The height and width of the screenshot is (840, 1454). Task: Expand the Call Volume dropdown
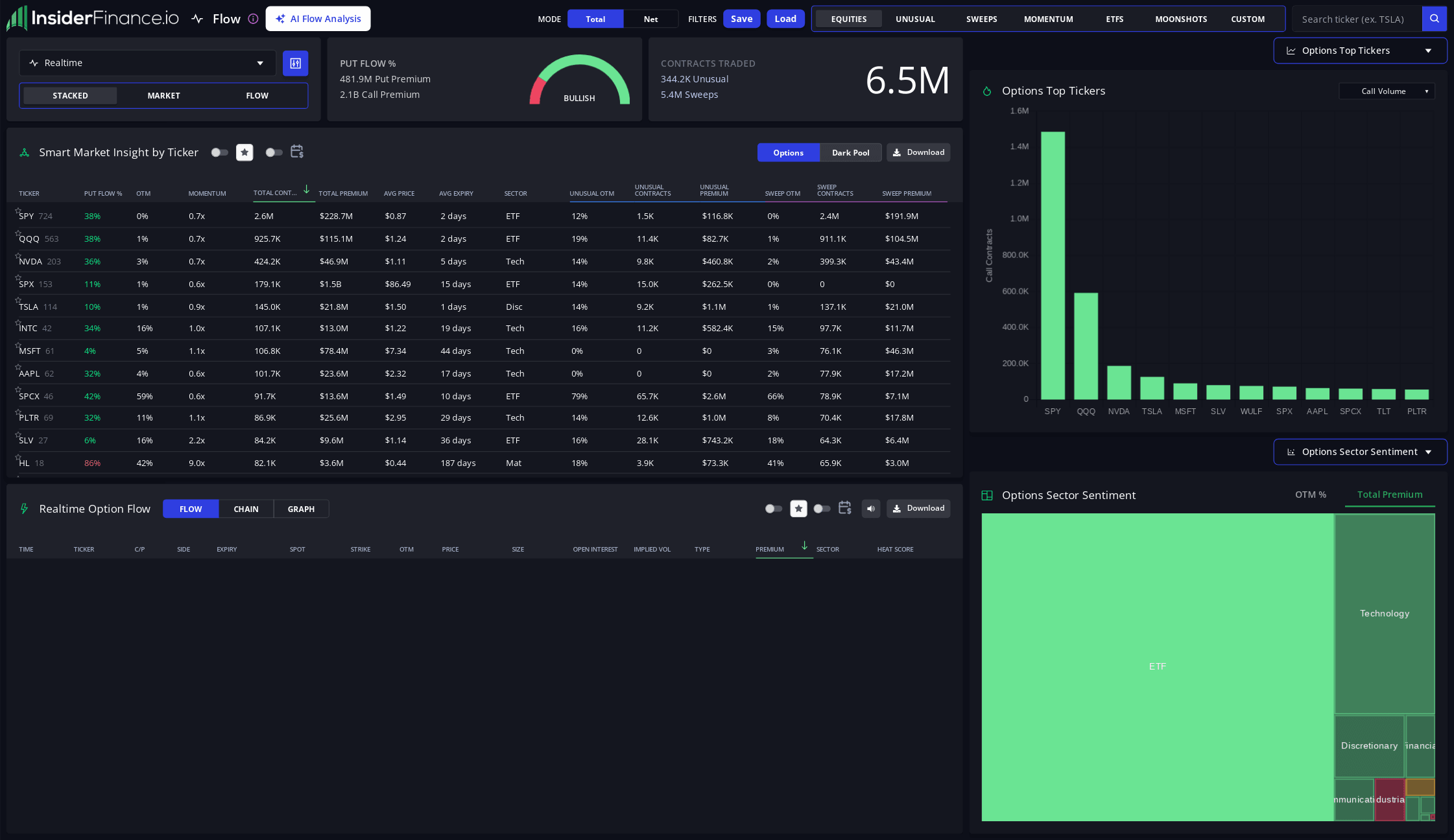(1387, 91)
